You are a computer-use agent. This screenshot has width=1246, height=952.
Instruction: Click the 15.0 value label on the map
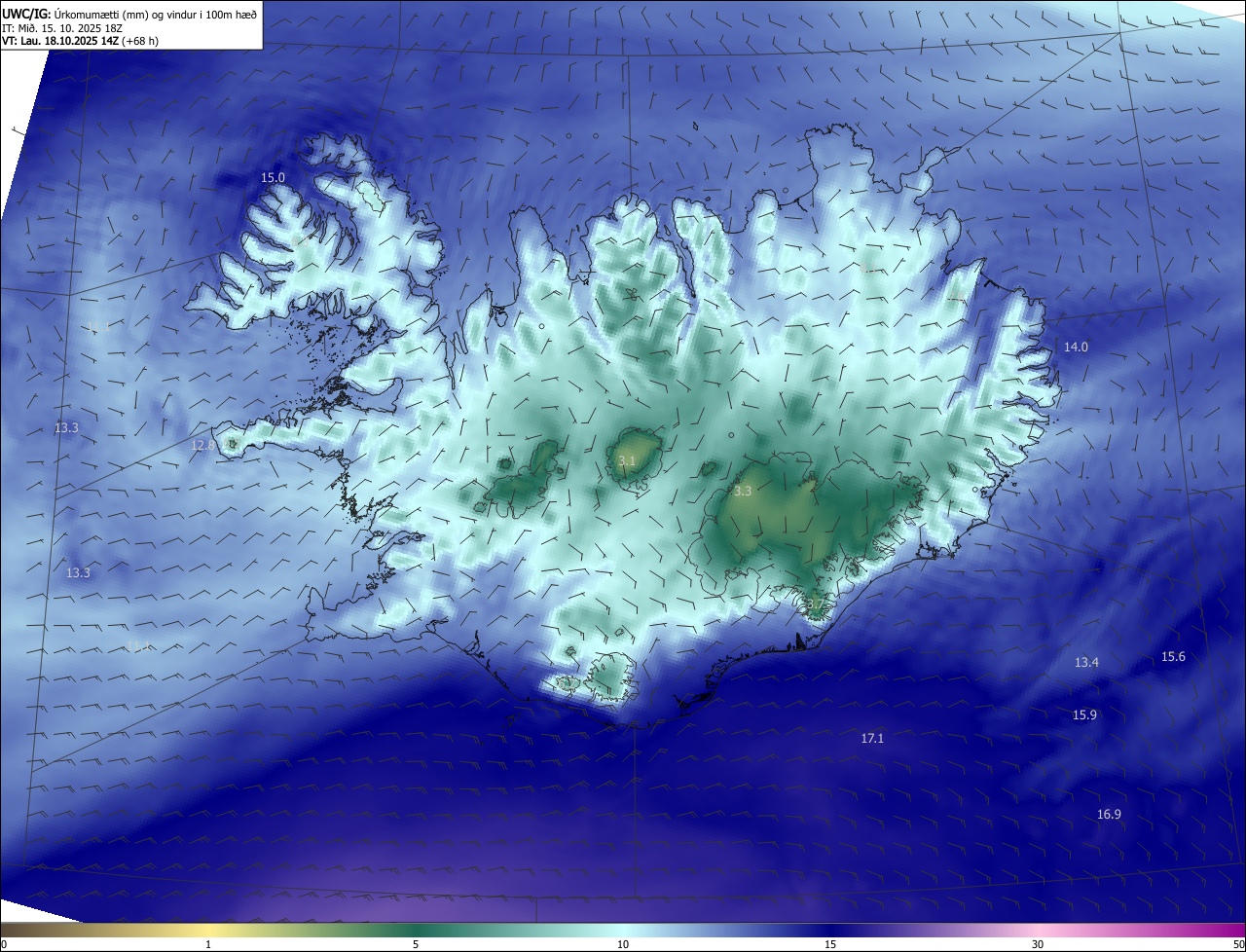[274, 178]
